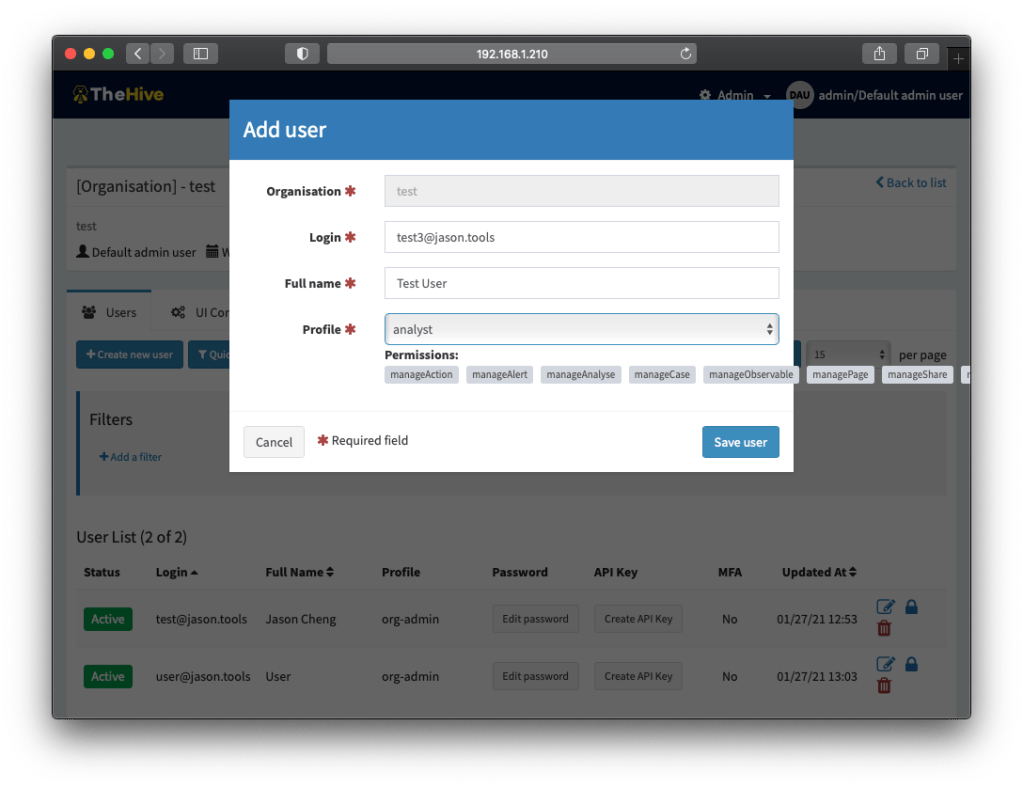Reload the page with refresh icon
The height and width of the screenshot is (788, 1023).
pyautogui.click(x=685, y=54)
